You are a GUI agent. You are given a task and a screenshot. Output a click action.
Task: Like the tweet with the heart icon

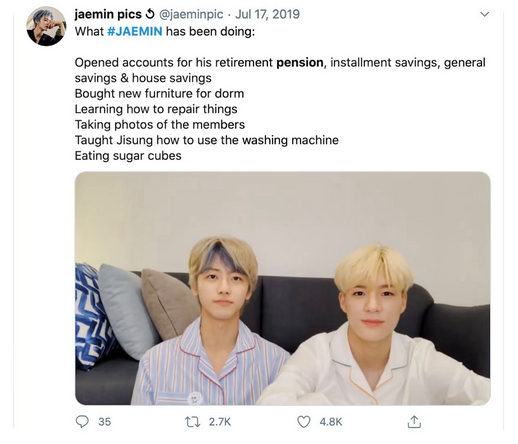[x=304, y=422]
